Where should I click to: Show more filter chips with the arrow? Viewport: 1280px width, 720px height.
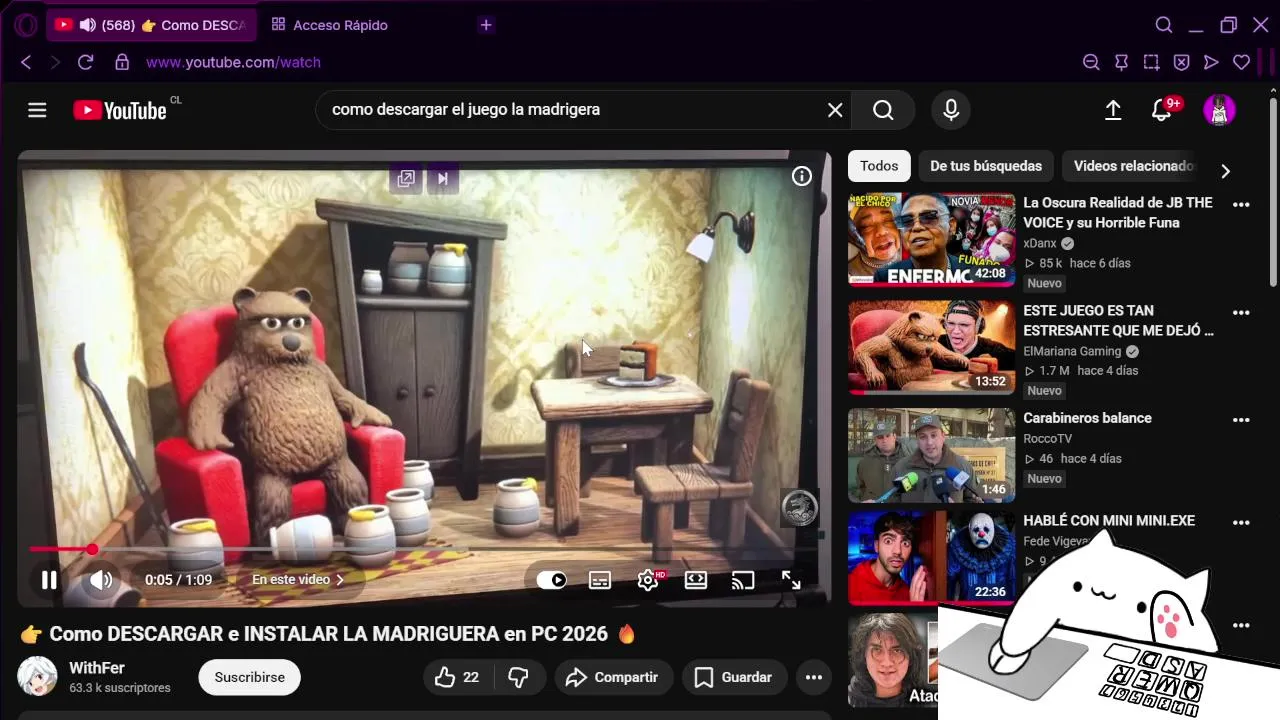click(1225, 171)
